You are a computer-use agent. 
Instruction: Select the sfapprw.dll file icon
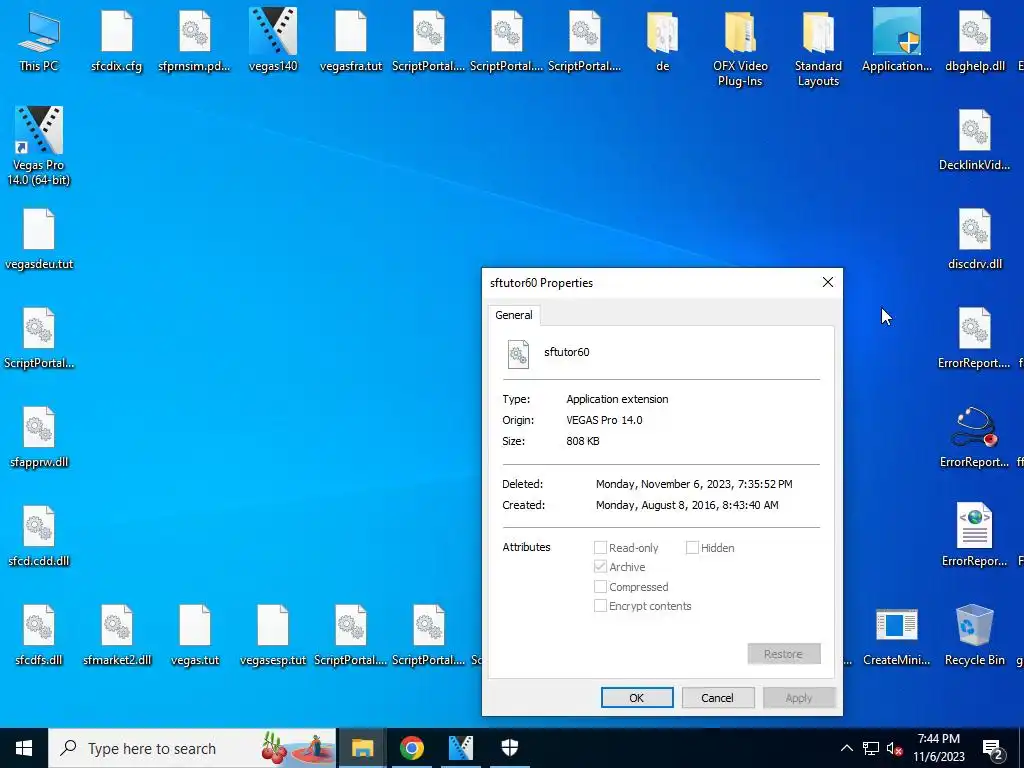(x=39, y=438)
